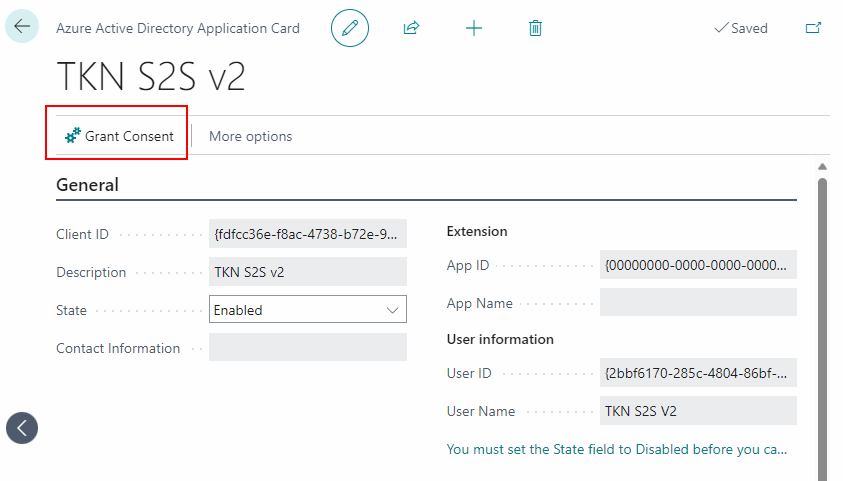
Task: Click the Client ID field
Action: click(x=308, y=234)
